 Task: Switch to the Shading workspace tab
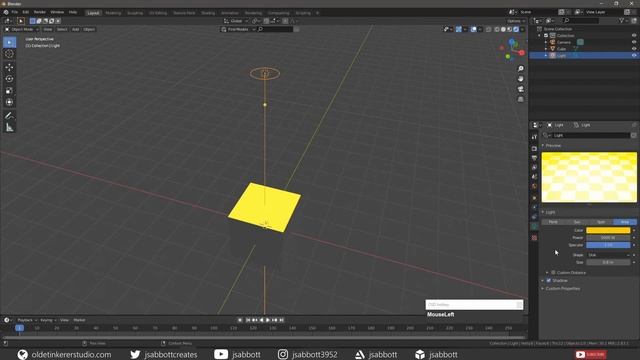pyautogui.click(x=208, y=13)
